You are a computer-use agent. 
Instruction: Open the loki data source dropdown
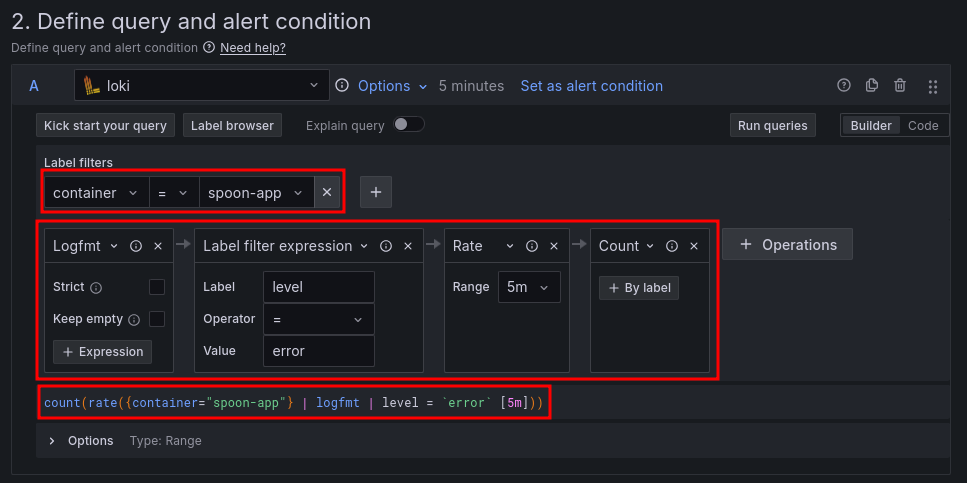click(202, 86)
